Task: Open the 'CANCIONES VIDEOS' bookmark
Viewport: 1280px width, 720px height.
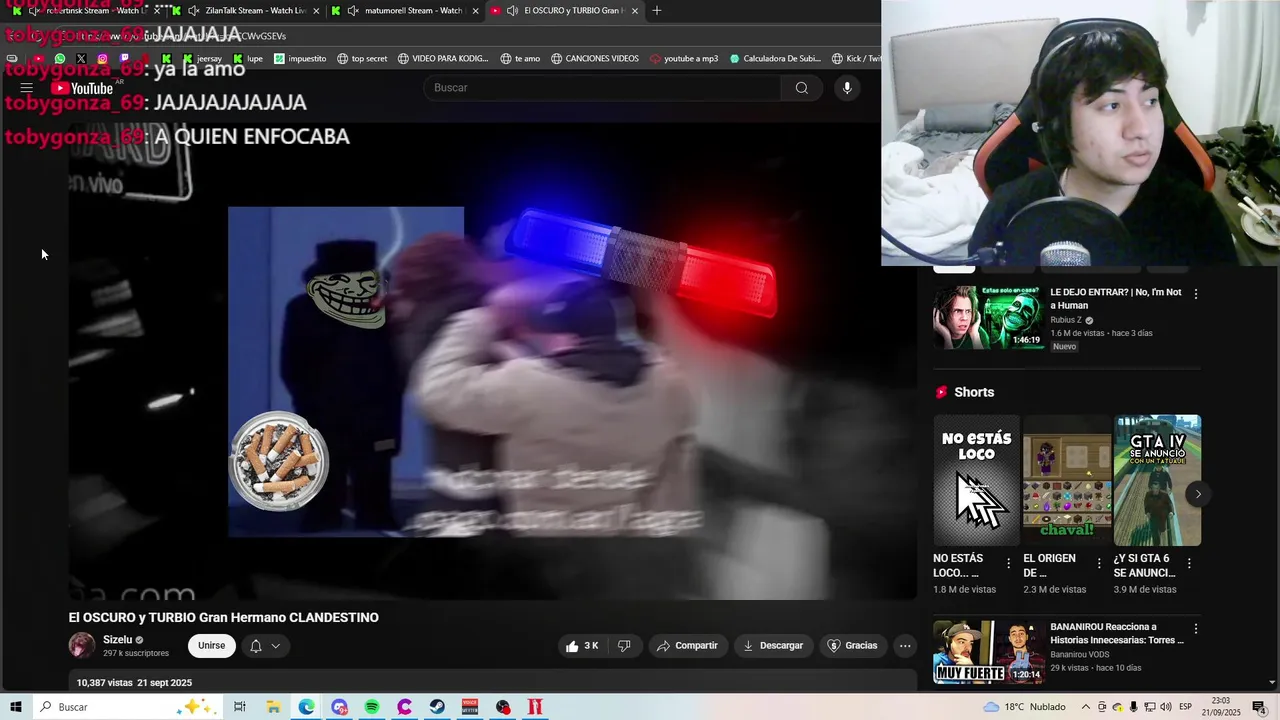Action: tap(594, 58)
